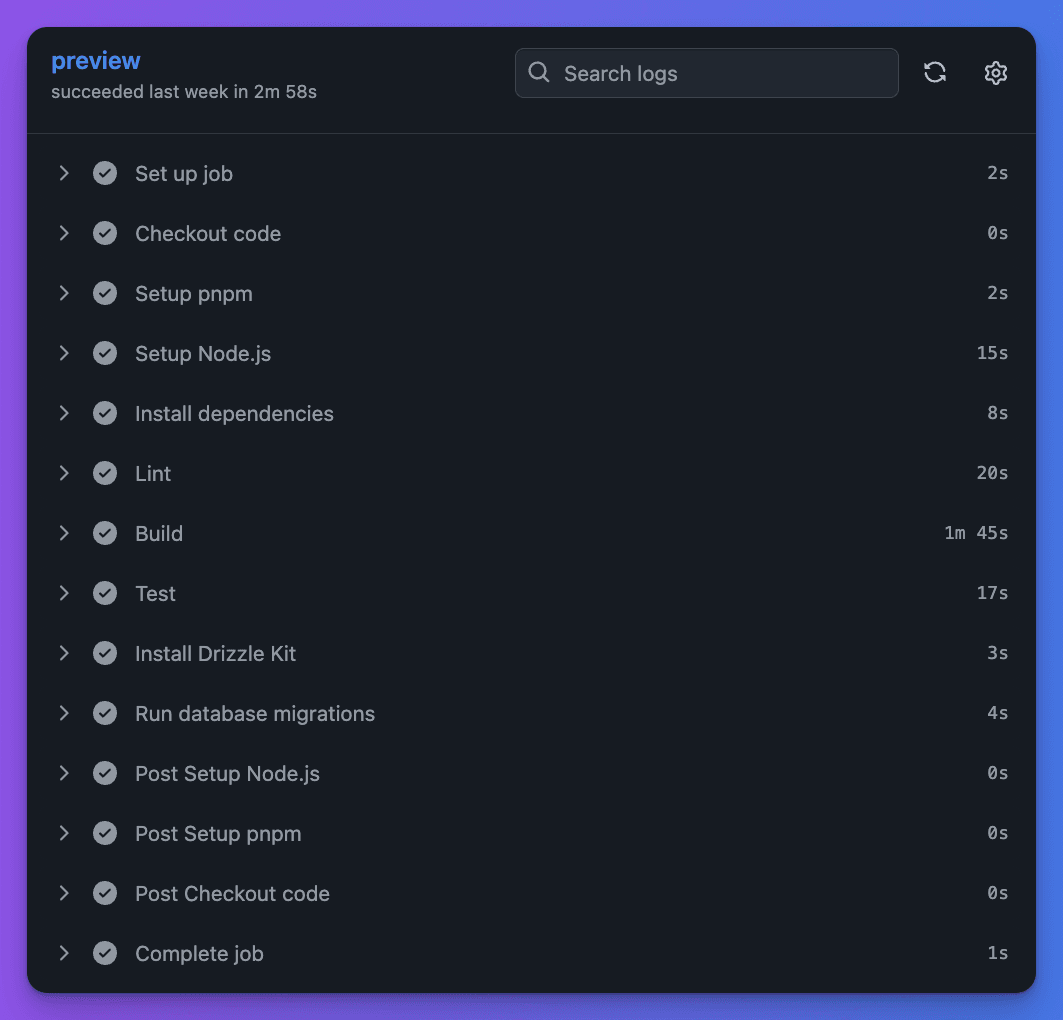Open the log settings gear icon
Viewport: 1063px width, 1020px height.
(x=995, y=73)
